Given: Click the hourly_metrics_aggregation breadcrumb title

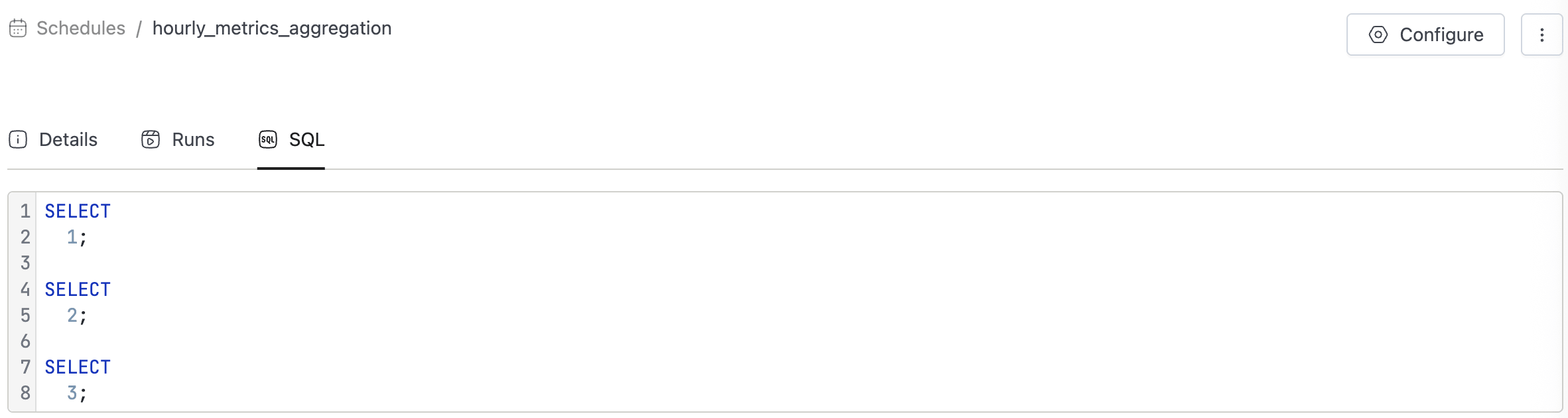Looking at the screenshot, I should pos(272,29).
